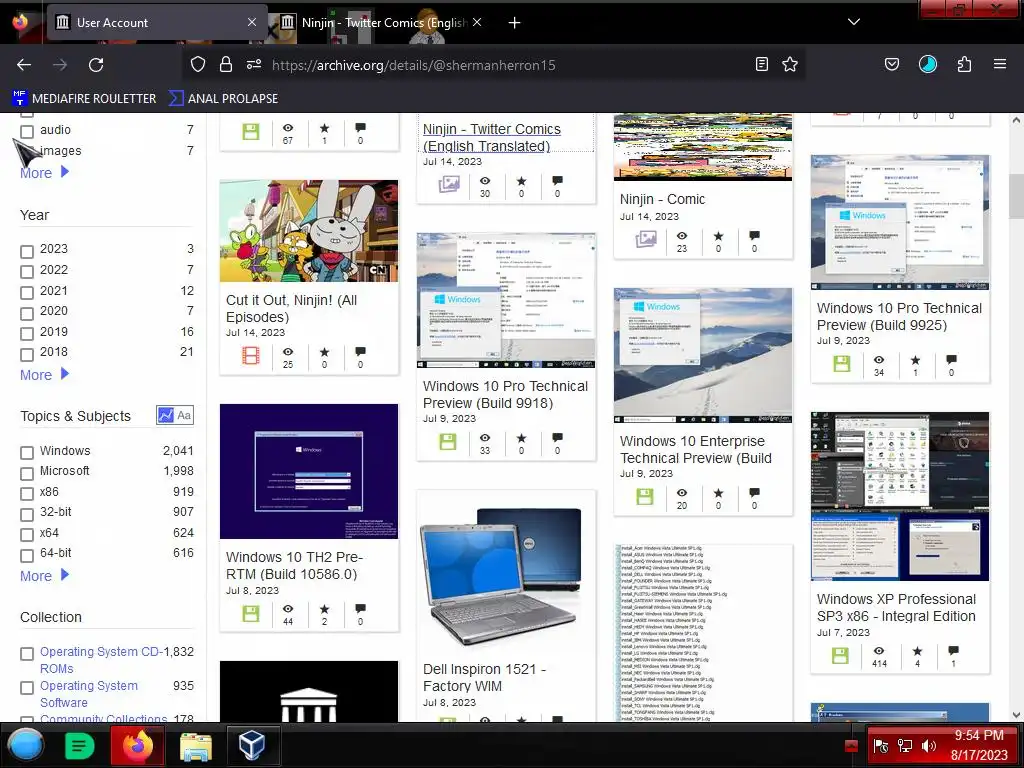Open the Ninjin - Comic item title
This screenshot has height=768, width=1024.
(x=662, y=199)
